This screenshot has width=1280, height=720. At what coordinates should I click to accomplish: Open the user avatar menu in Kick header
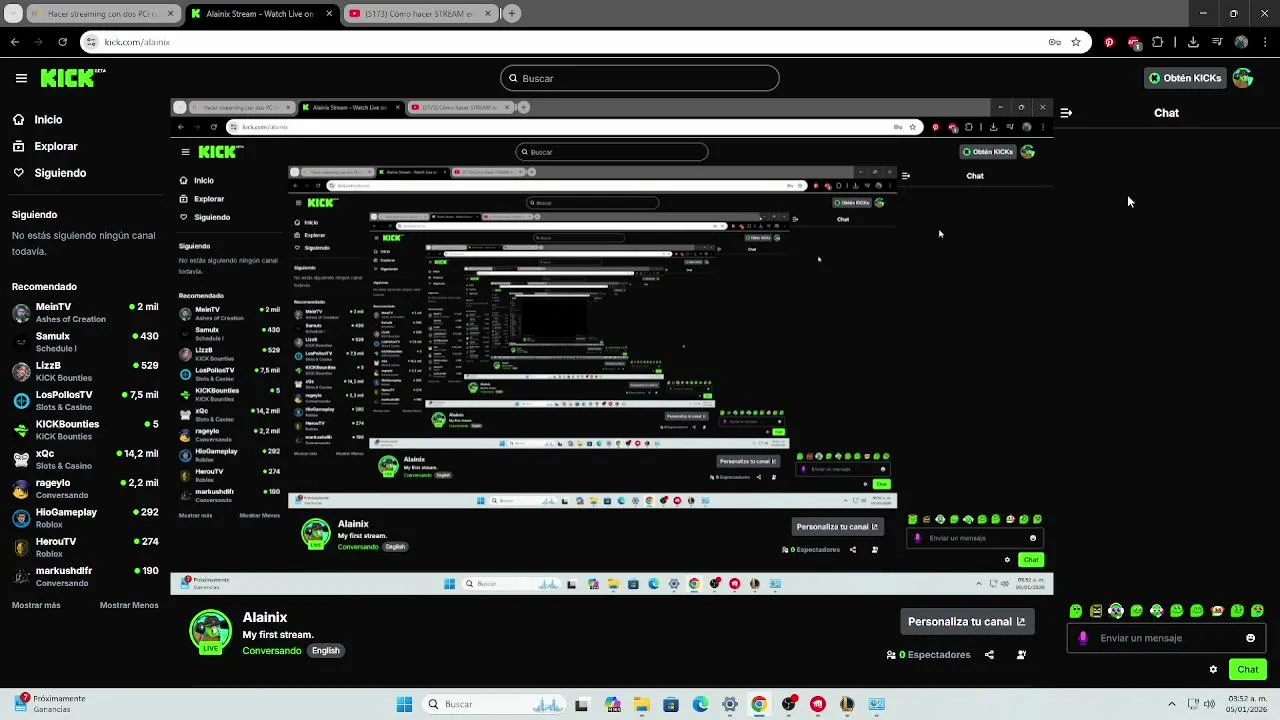1243,78
